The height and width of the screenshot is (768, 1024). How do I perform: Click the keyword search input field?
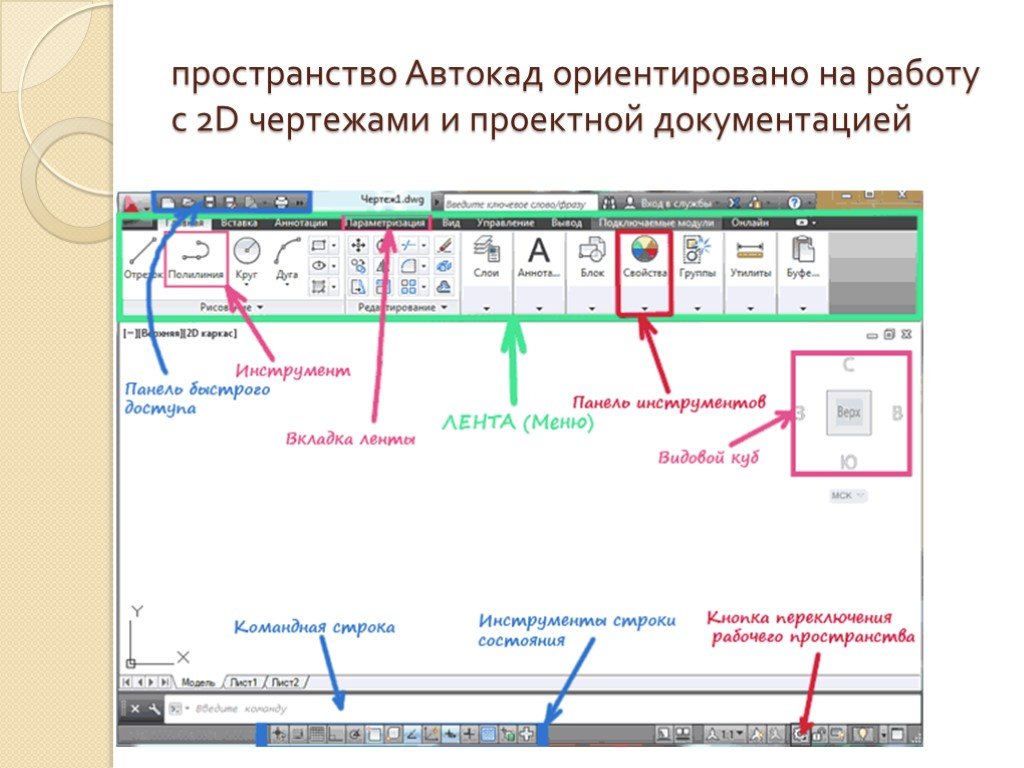(520, 204)
